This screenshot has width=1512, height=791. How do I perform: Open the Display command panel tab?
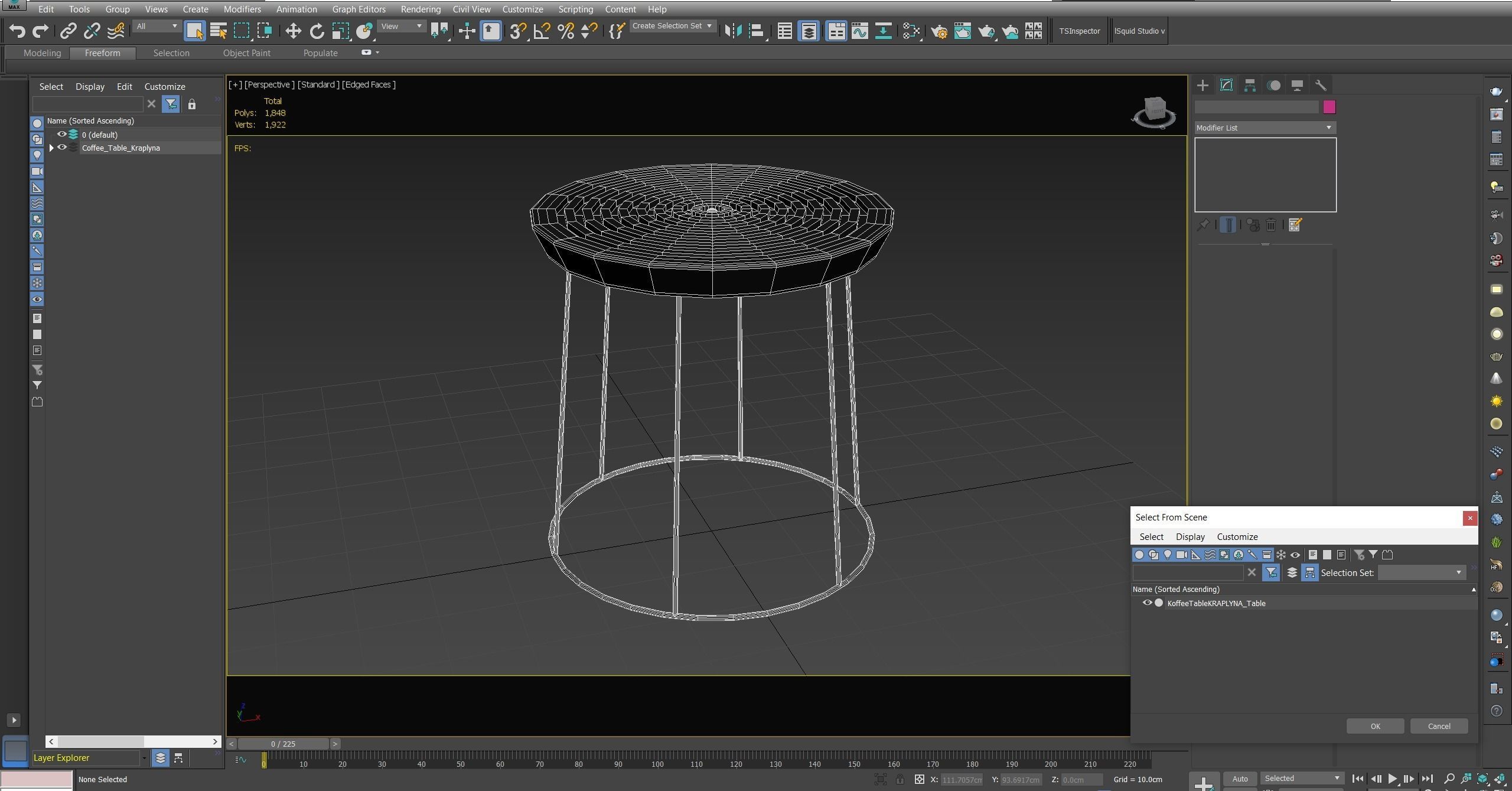(x=1297, y=85)
